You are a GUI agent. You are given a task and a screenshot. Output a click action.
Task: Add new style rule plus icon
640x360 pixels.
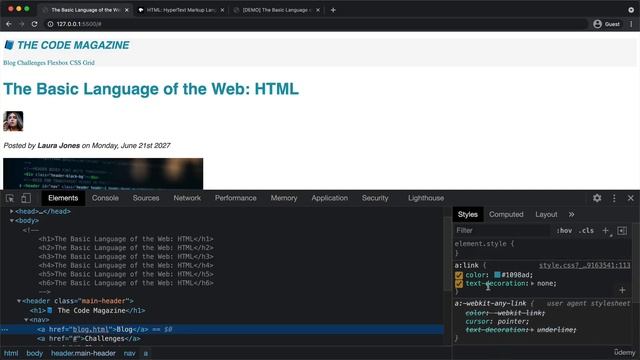[x=606, y=231]
